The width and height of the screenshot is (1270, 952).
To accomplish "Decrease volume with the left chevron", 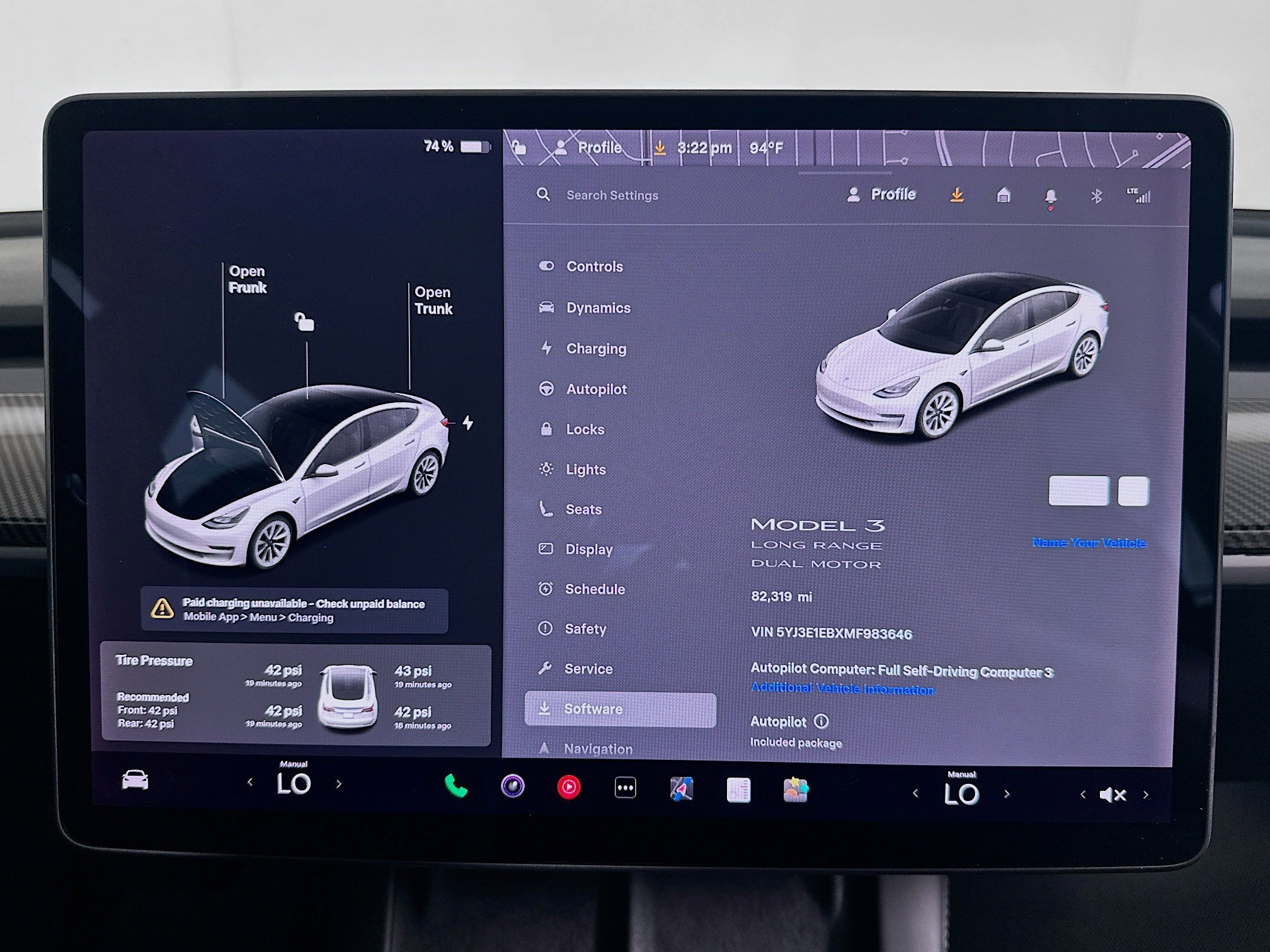I will click(1083, 795).
